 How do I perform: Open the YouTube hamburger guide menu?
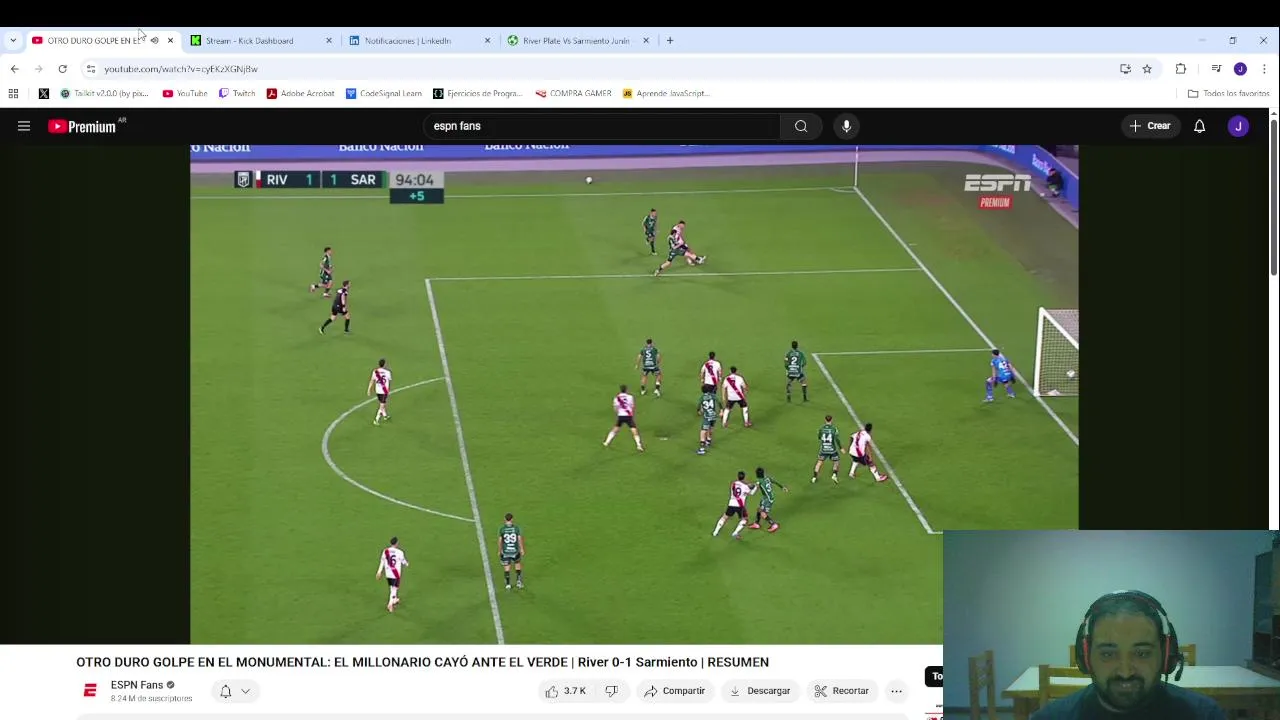coord(24,126)
